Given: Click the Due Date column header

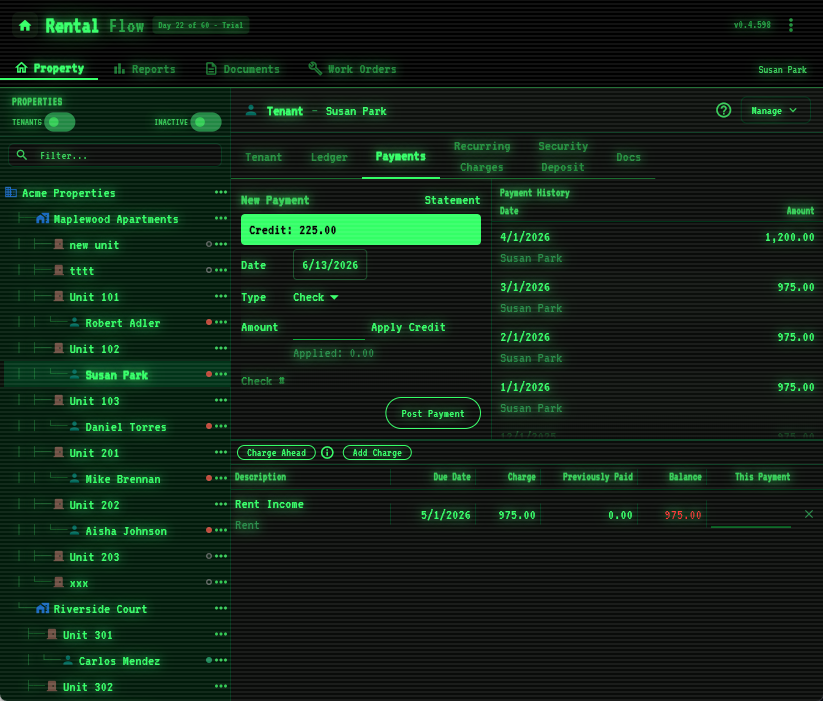Looking at the screenshot, I should [x=452, y=476].
